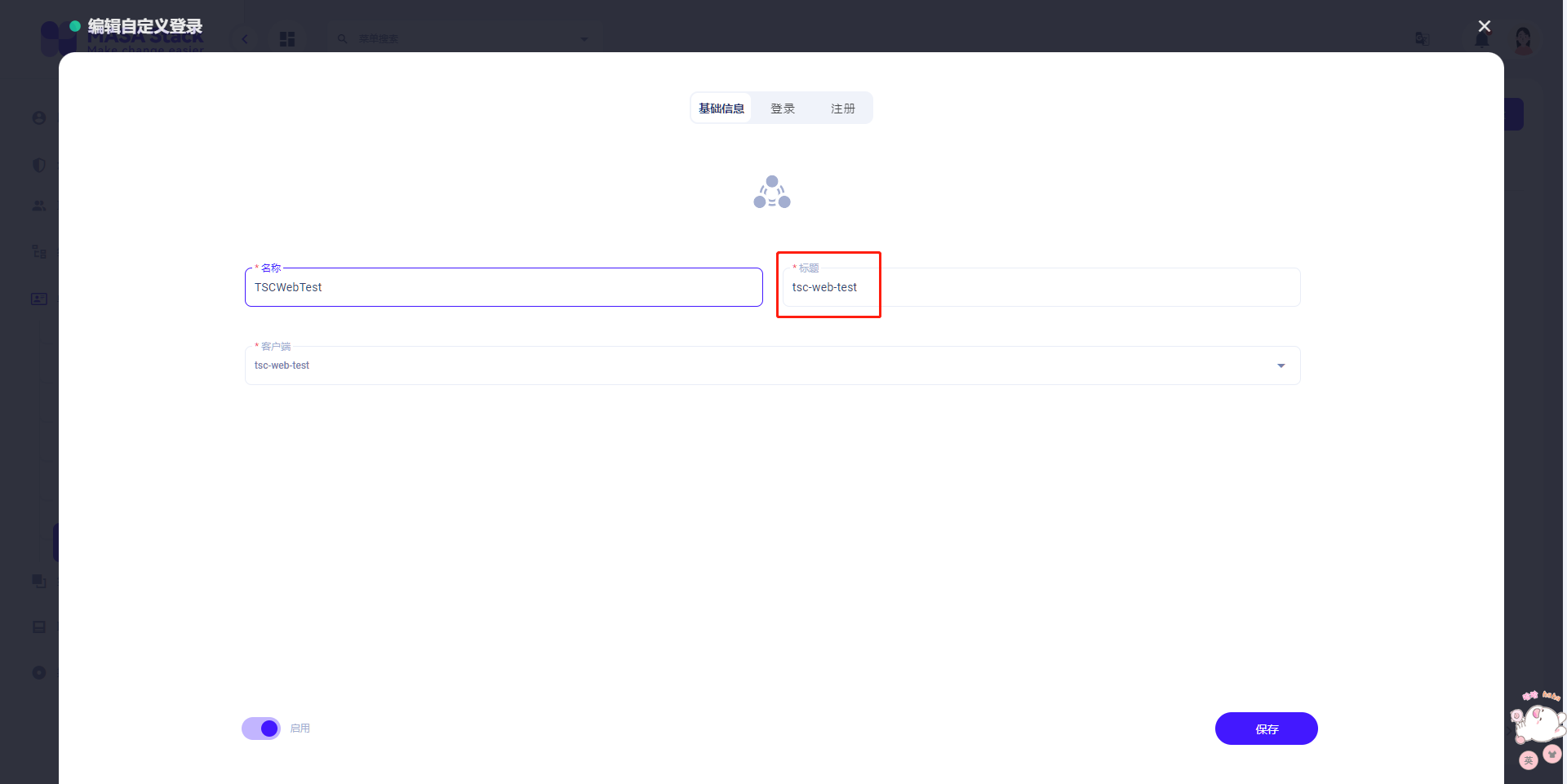This screenshot has width=1567, height=784.
Task: Disable the 启用 toggle switch
Action: click(260, 728)
